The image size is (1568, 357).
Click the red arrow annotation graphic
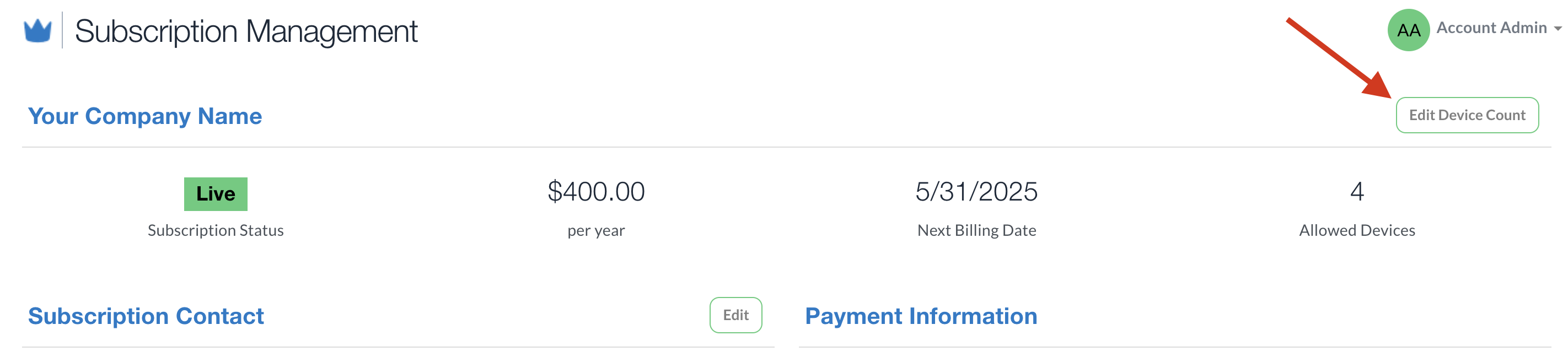tap(1339, 58)
